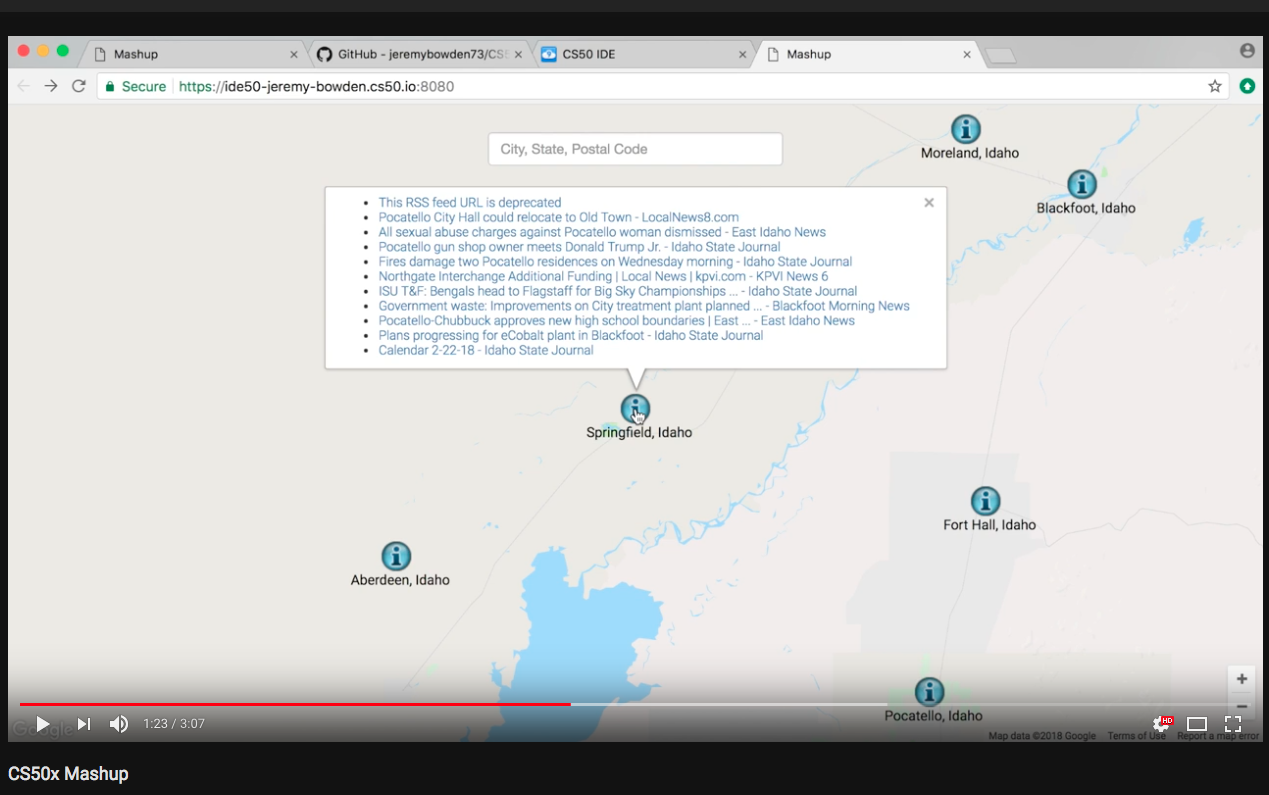Enter fullscreen video mode
This screenshot has height=795, width=1269.
coord(1233,724)
